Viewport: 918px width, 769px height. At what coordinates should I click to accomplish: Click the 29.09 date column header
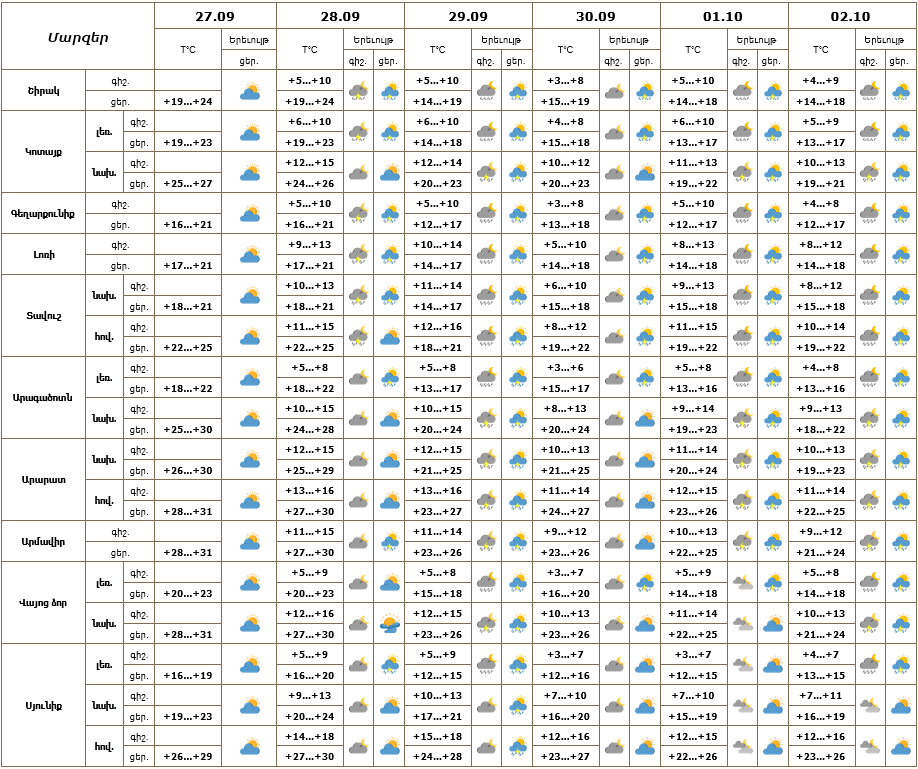tap(468, 16)
